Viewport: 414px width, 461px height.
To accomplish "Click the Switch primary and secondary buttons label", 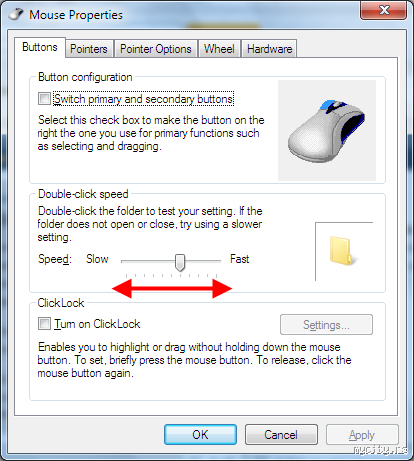I will coord(143,99).
